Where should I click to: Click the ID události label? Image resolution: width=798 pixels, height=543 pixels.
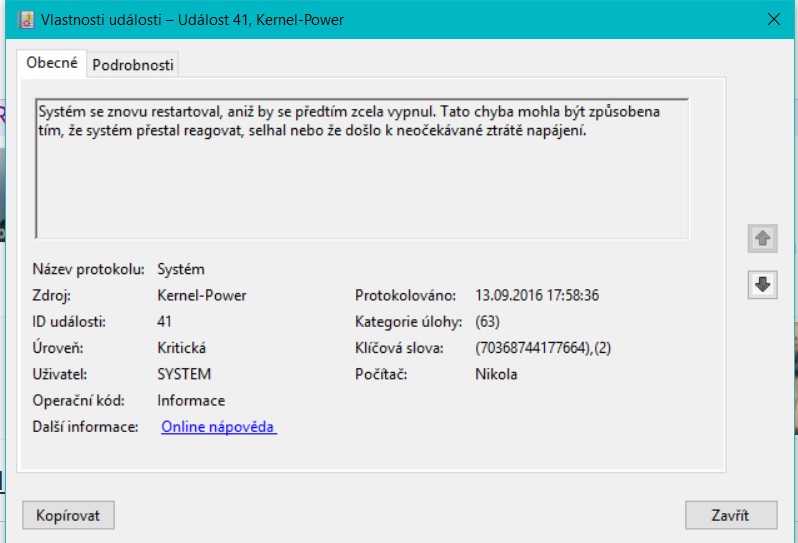69,322
